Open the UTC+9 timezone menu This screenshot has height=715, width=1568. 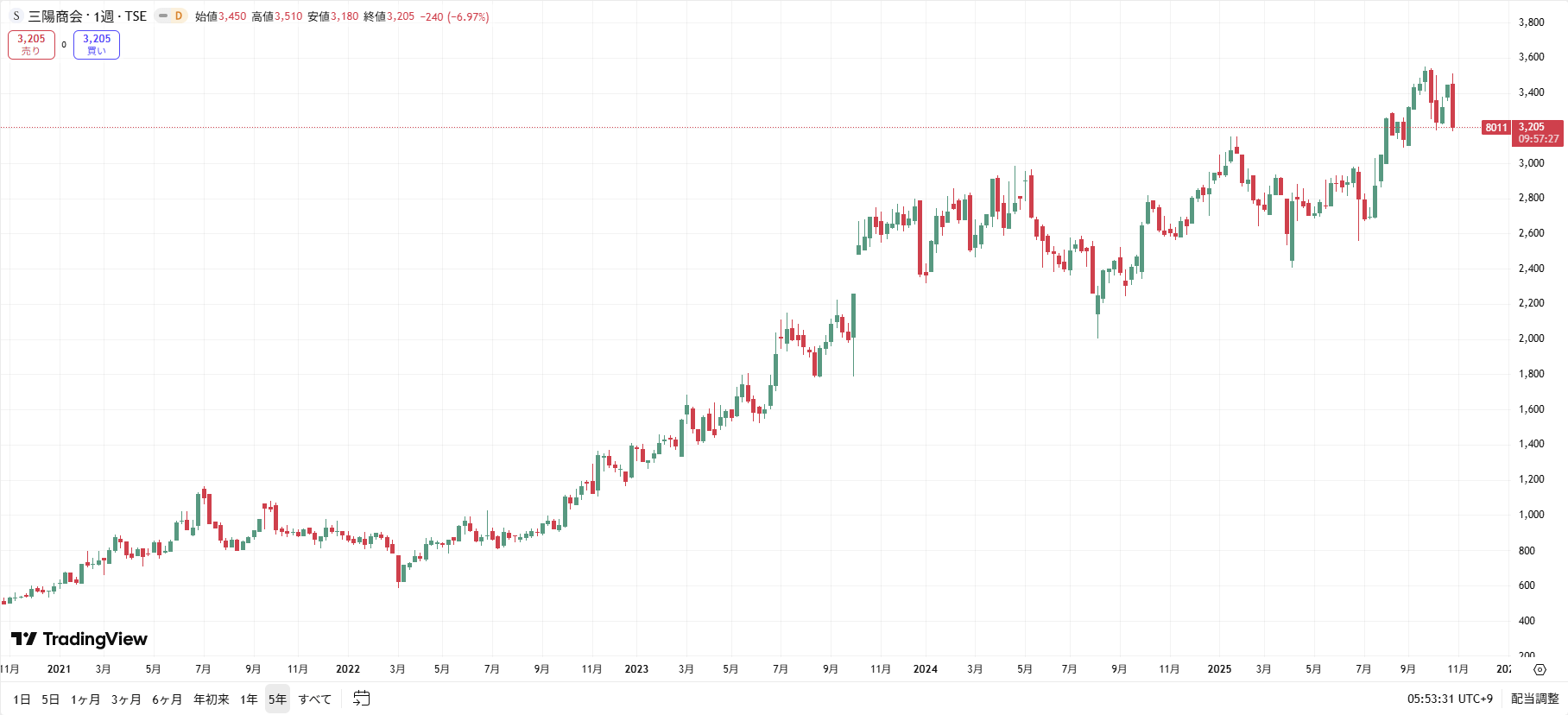tap(1450, 699)
